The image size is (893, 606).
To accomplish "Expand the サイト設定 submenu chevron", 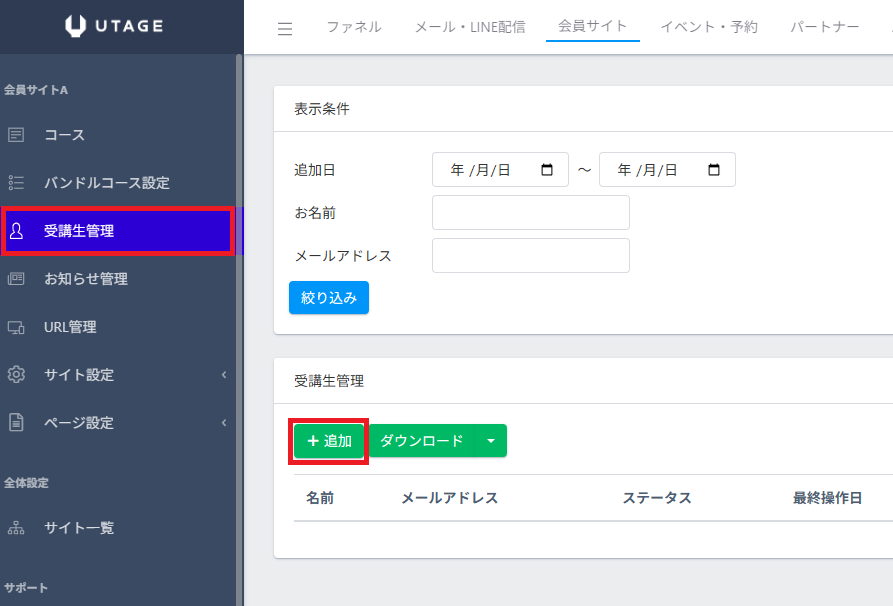I will click(224, 375).
